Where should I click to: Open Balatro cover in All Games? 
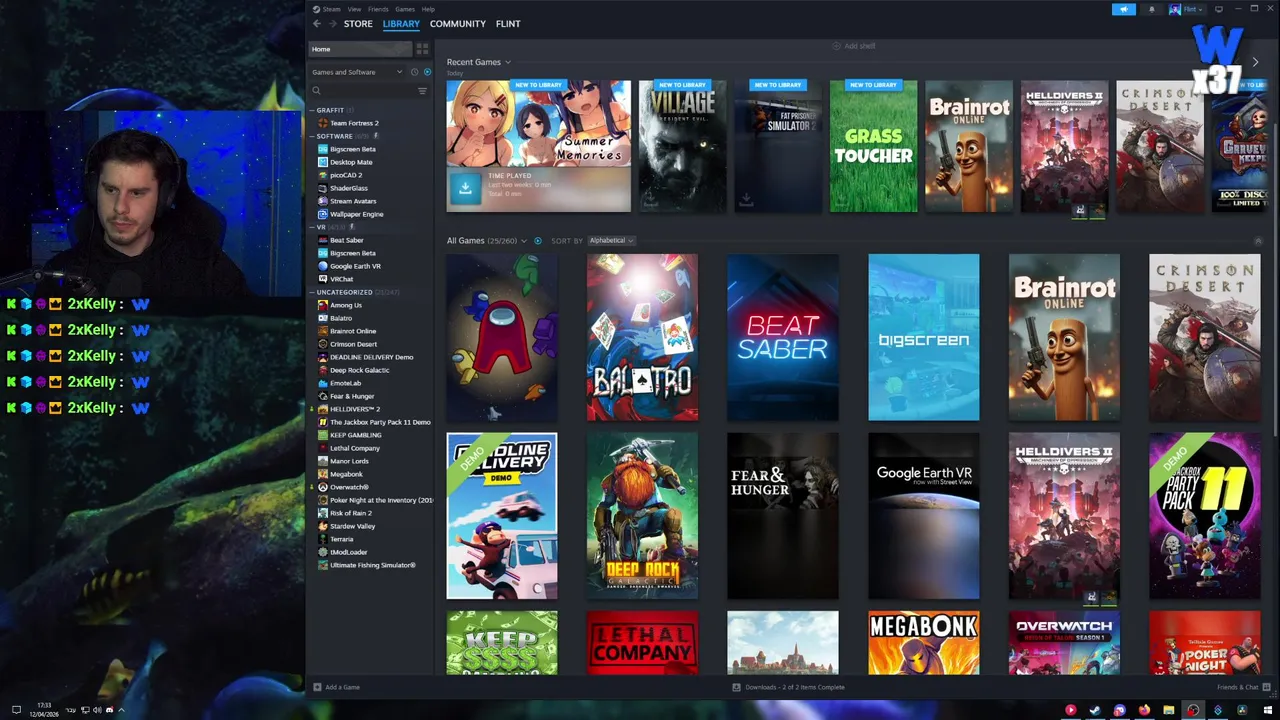click(642, 337)
